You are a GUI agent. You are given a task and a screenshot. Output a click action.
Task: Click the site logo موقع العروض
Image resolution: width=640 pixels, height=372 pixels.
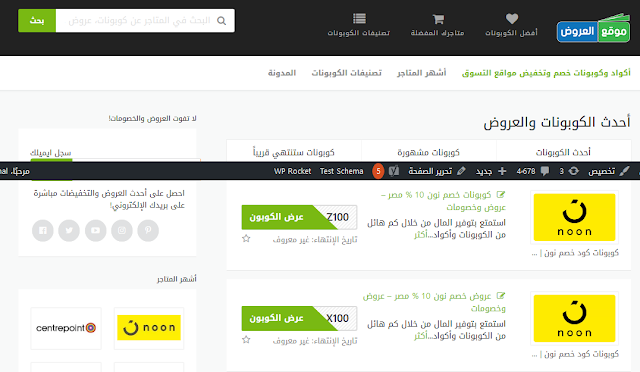(593, 28)
